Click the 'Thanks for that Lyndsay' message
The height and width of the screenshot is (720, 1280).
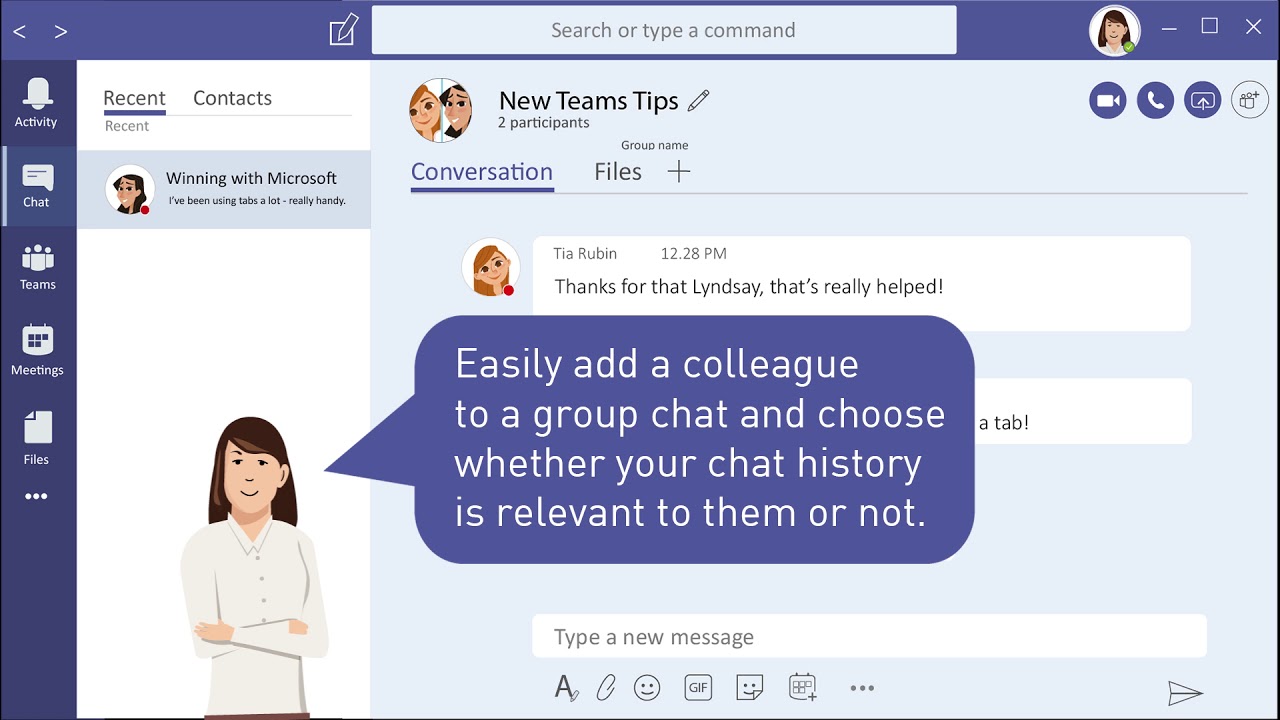(x=748, y=287)
